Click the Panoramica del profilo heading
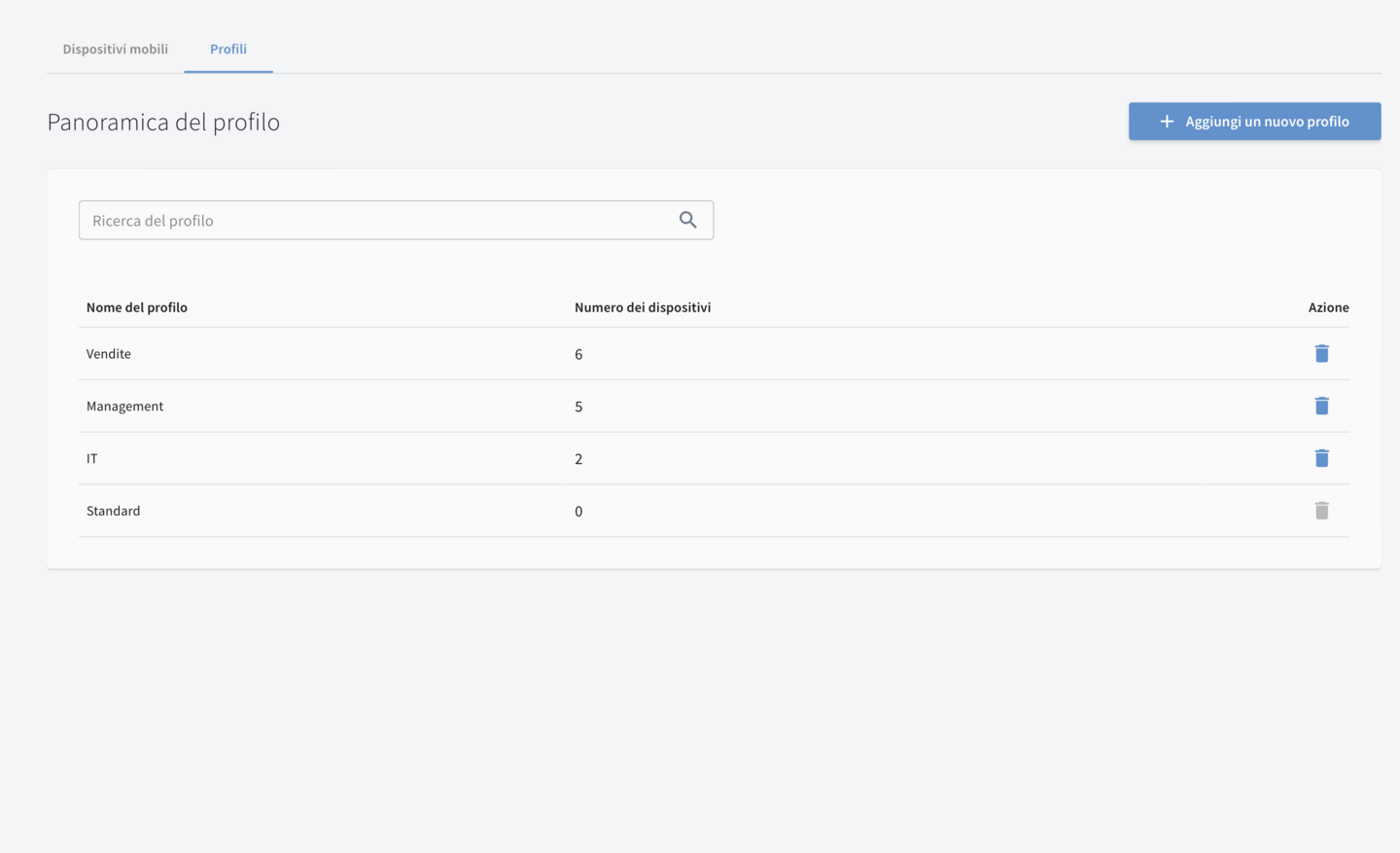Viewport: 1400px width, 853px height. (x=163, y=122)
